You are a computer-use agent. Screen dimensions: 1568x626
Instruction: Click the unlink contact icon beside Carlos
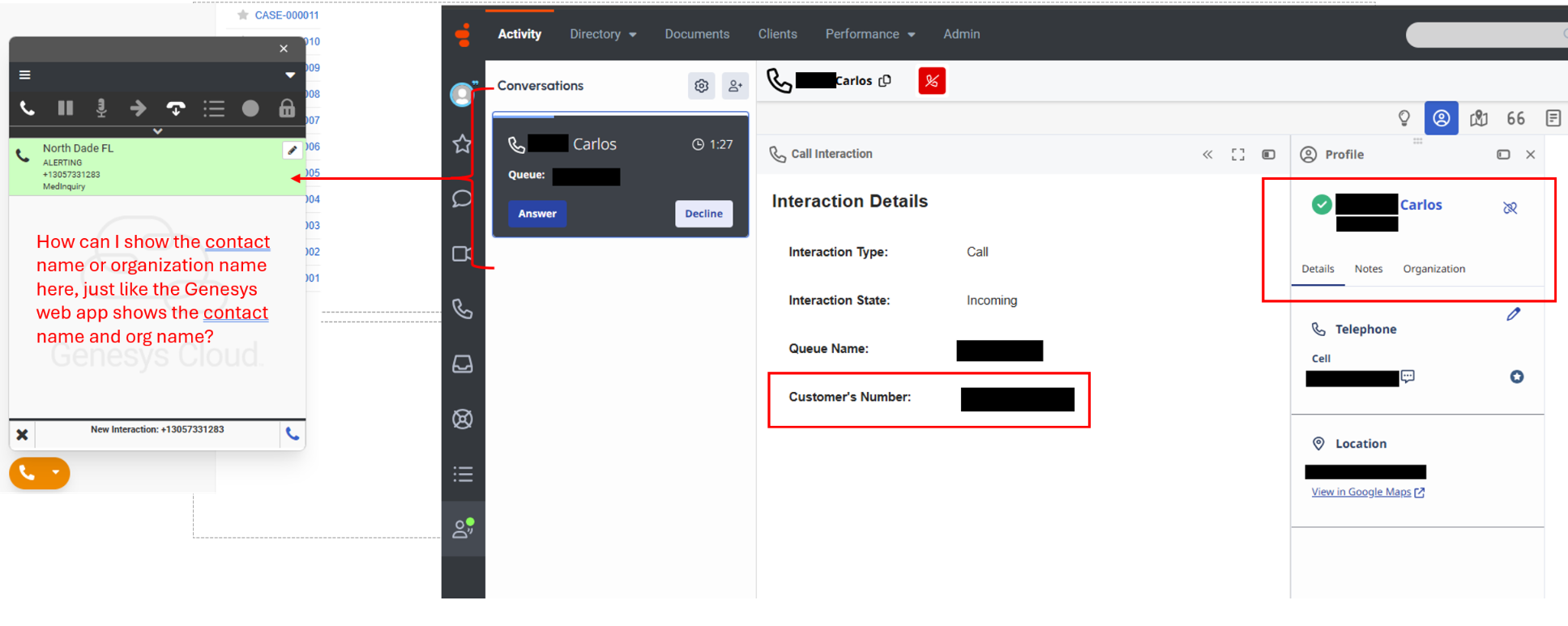pos(1510,208)
